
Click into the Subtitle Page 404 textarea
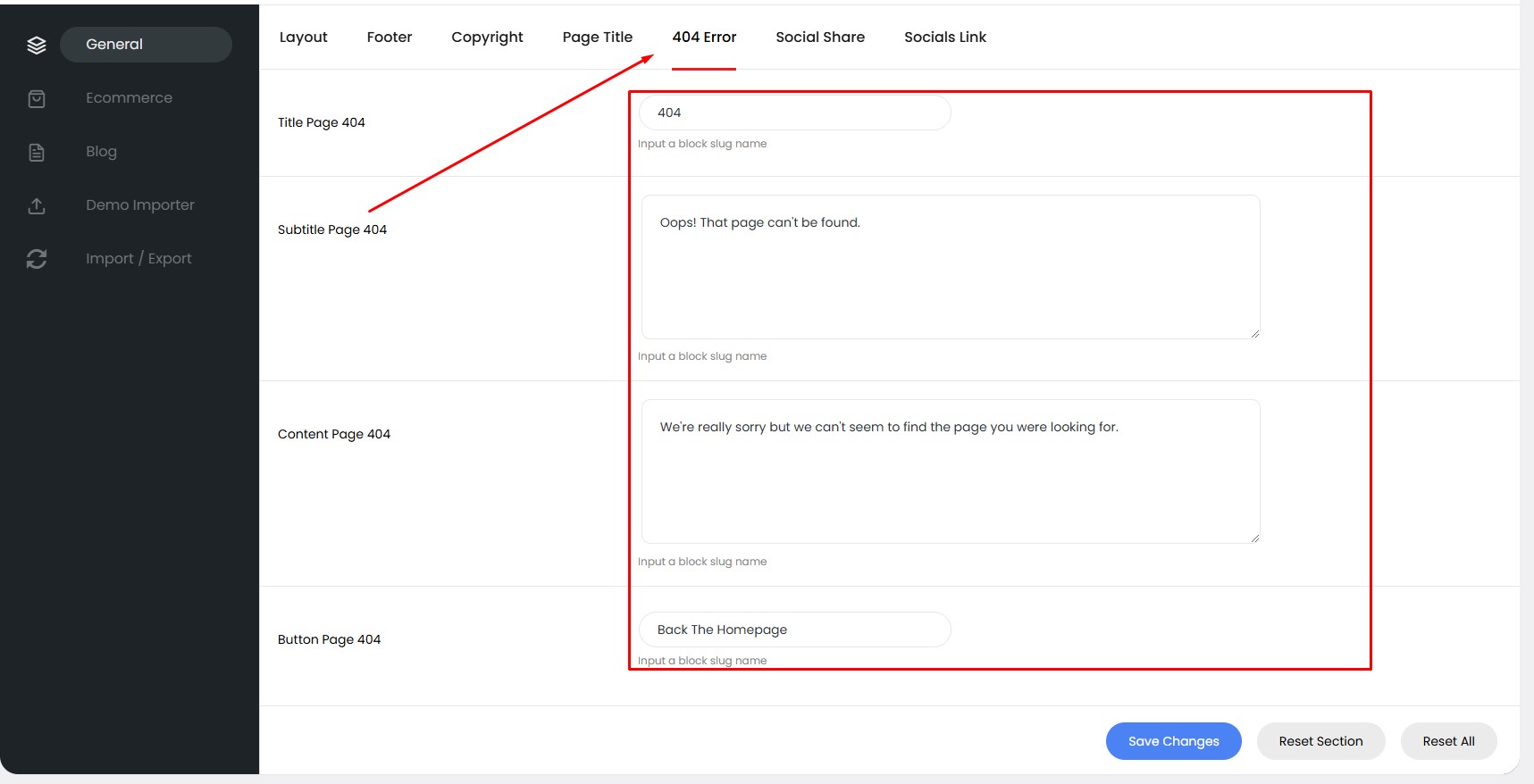tap(950, 267)
